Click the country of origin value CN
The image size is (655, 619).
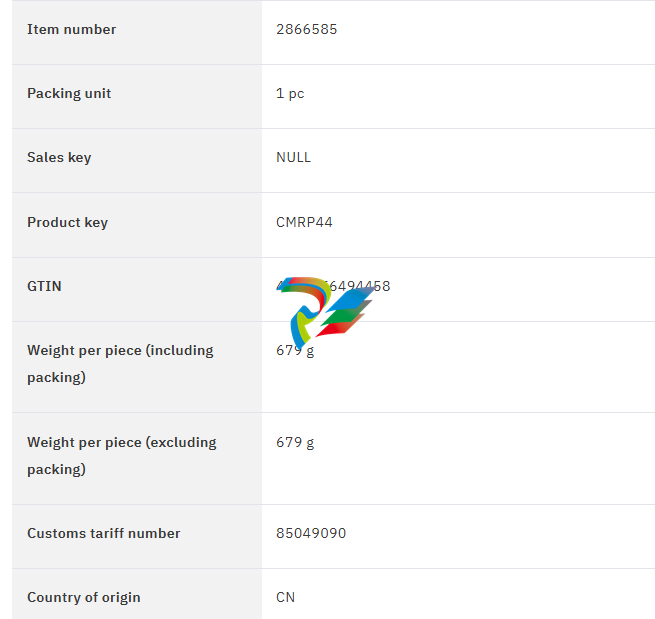pyautogui.click(x=285, y=597)
